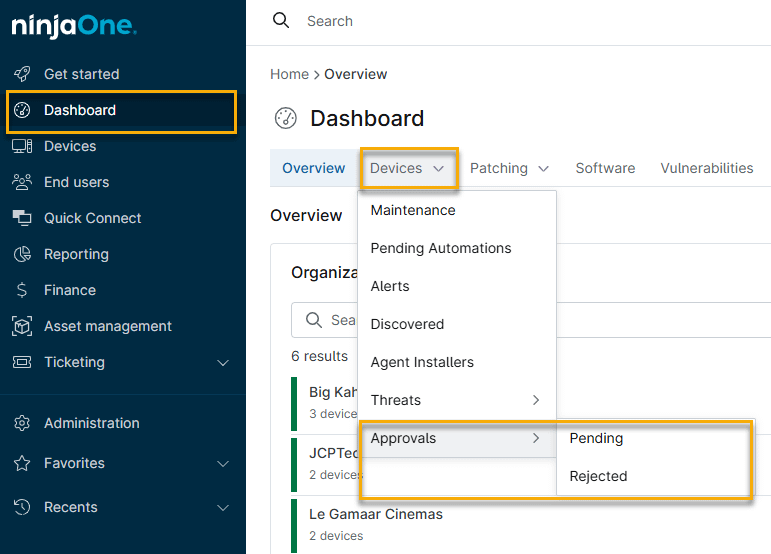
Task: Open the Patching tab dropdown
Action: point(509,168)
